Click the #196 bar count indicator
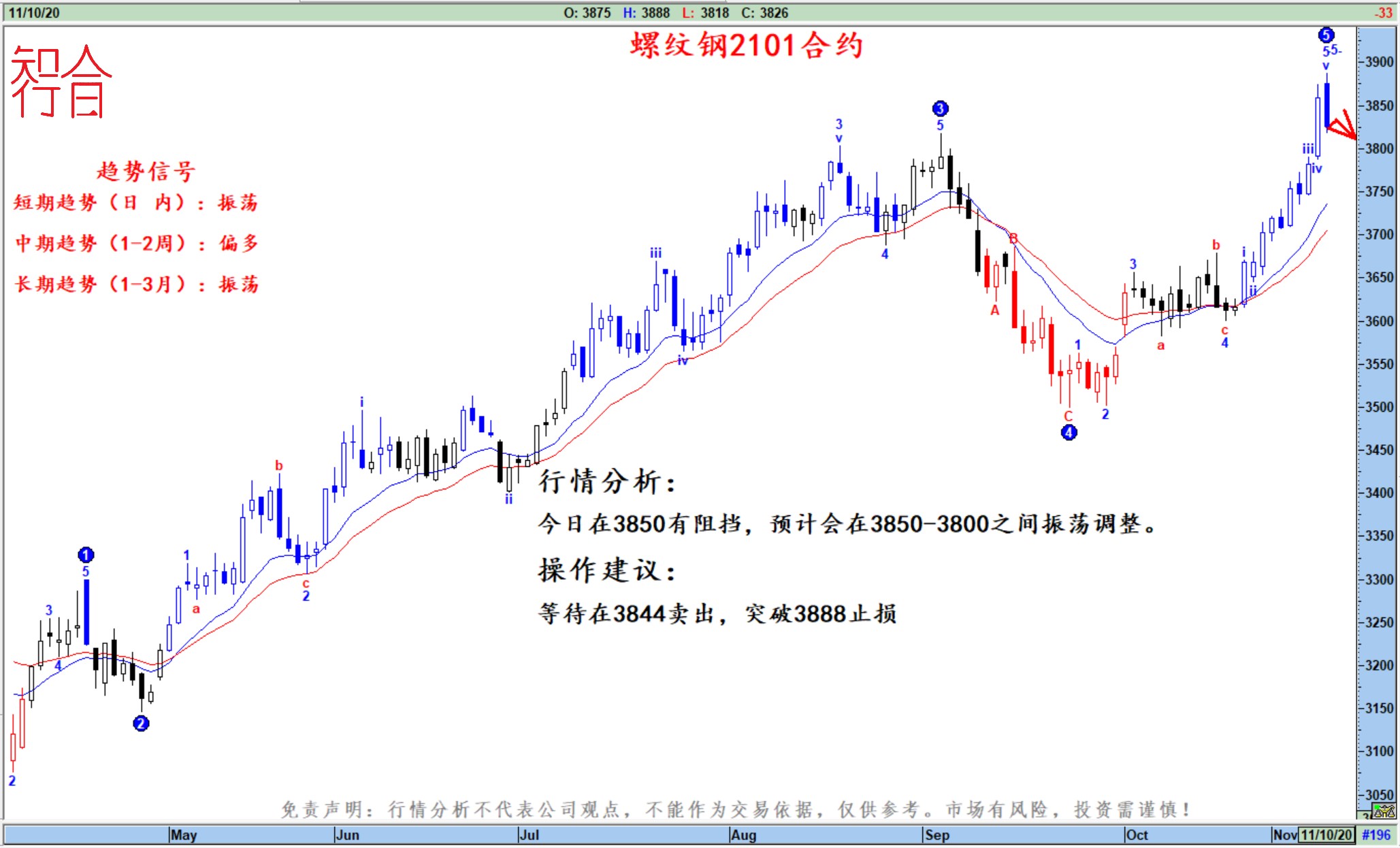Image resolution: width=1400 pixels, height=848 pixels. click(x=1376, y=835)
